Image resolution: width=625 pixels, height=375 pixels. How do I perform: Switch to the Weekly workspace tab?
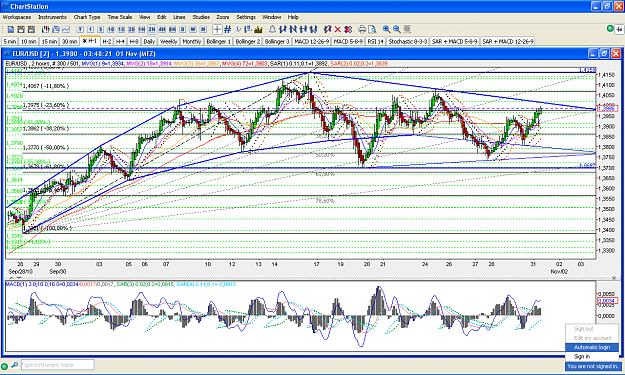tap(169, 41)
